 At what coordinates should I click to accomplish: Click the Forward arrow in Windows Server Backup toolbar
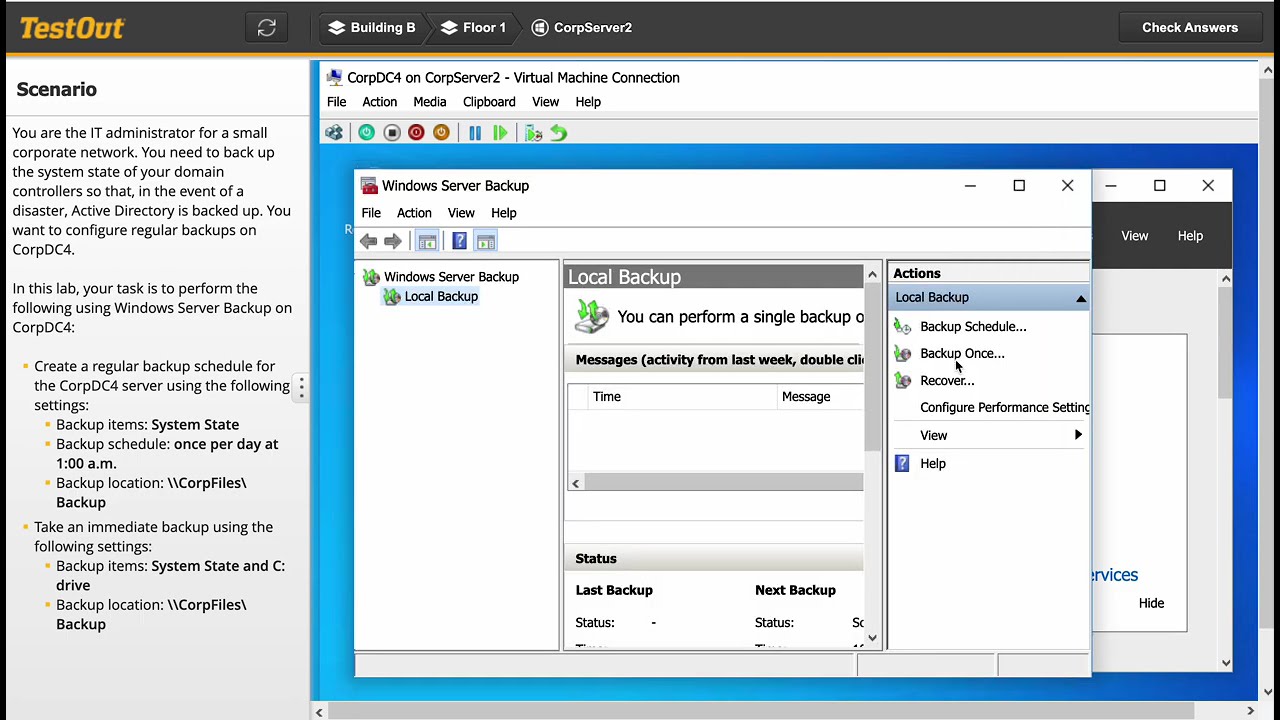click(x=392, y=241)
